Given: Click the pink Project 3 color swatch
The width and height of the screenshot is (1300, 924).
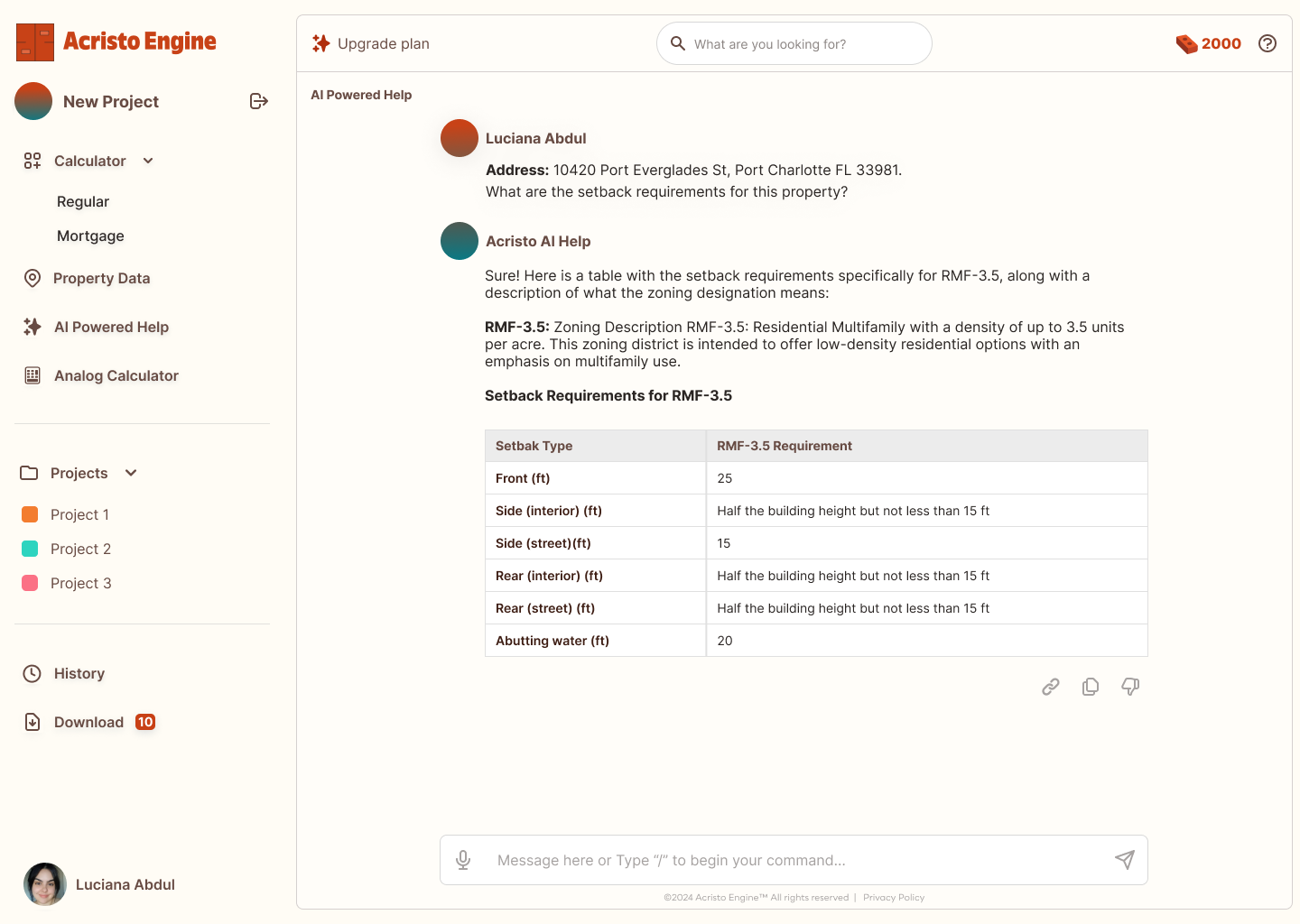Looking at the screenshot, I should point(30,583).
